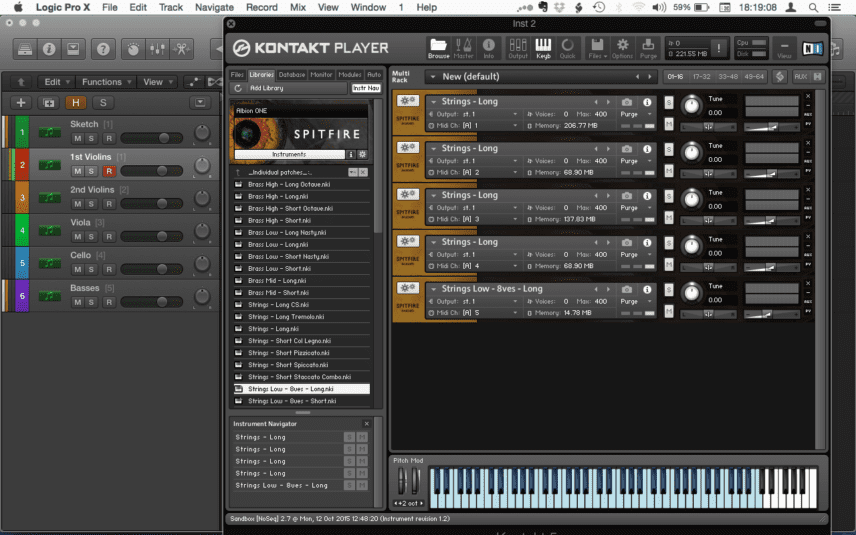Open the Master editor in Kontakt

coord(463,48)
